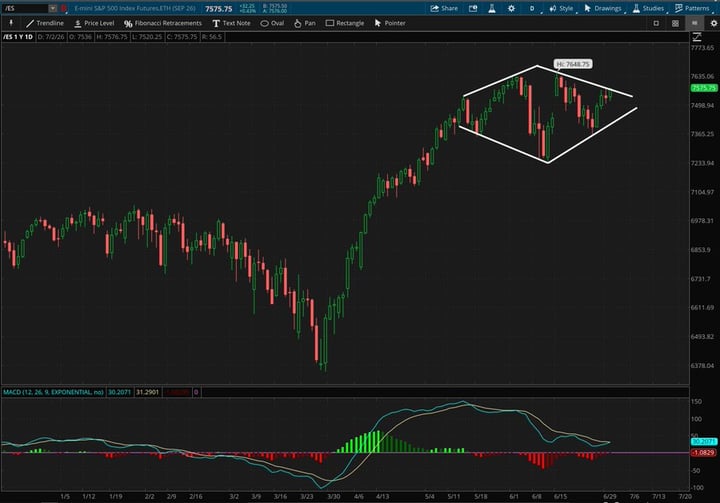
Task: Click the large 7575.75 last price in header
Action: pos(219,9)
